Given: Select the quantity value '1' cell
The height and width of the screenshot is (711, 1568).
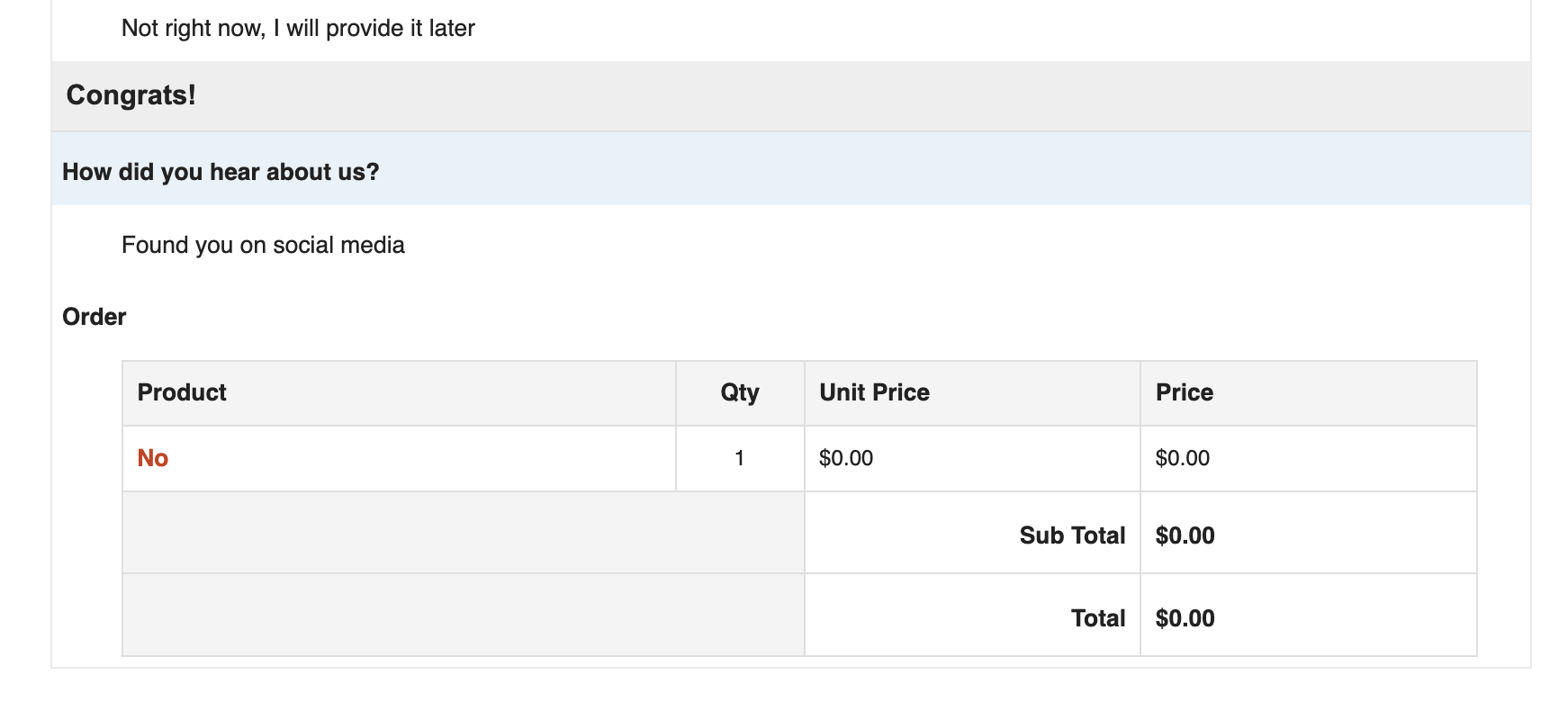Looking at the screenshot, I should pos(740,459).
